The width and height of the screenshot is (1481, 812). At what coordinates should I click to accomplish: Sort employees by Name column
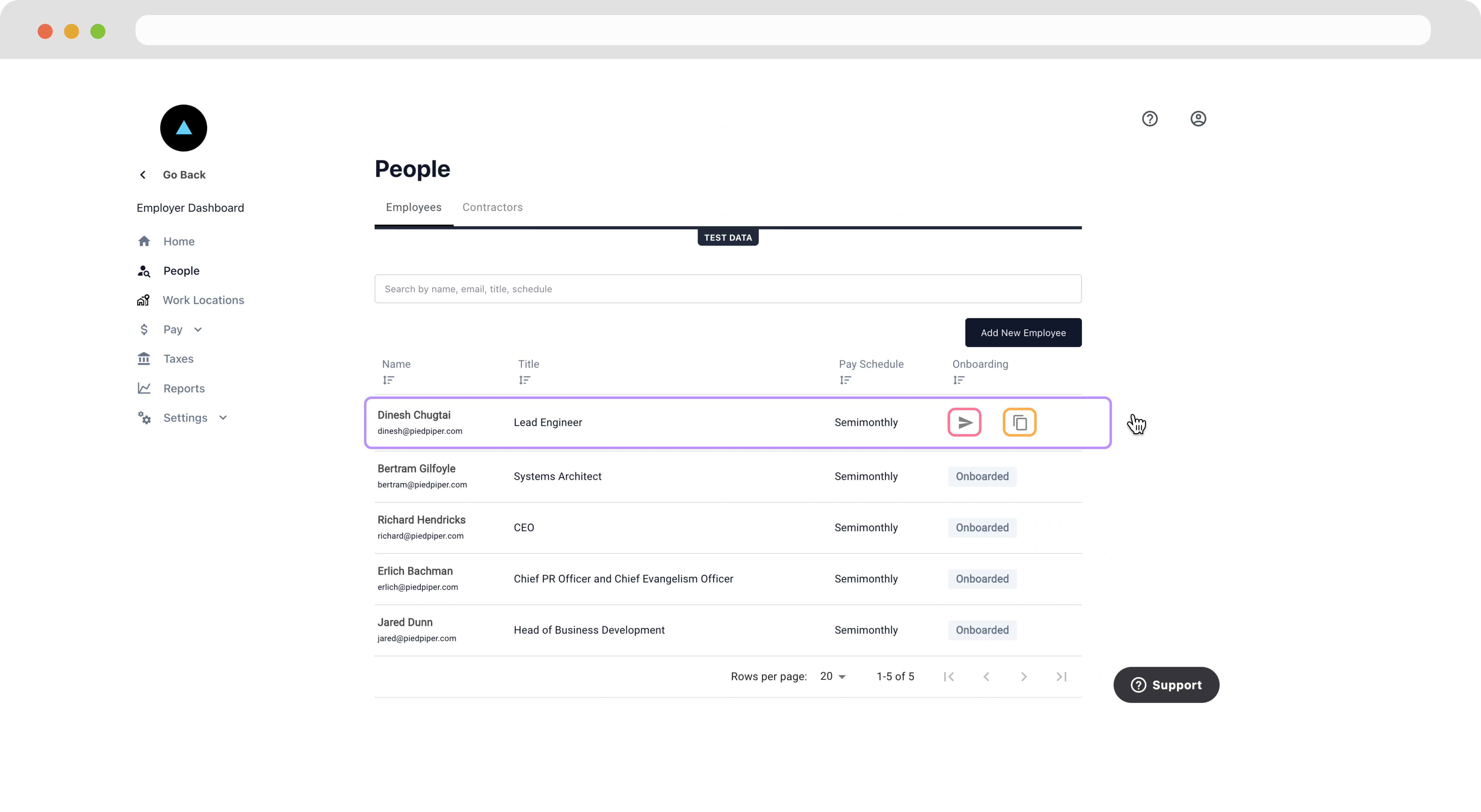pyautogui.click(x=389, y=380)
